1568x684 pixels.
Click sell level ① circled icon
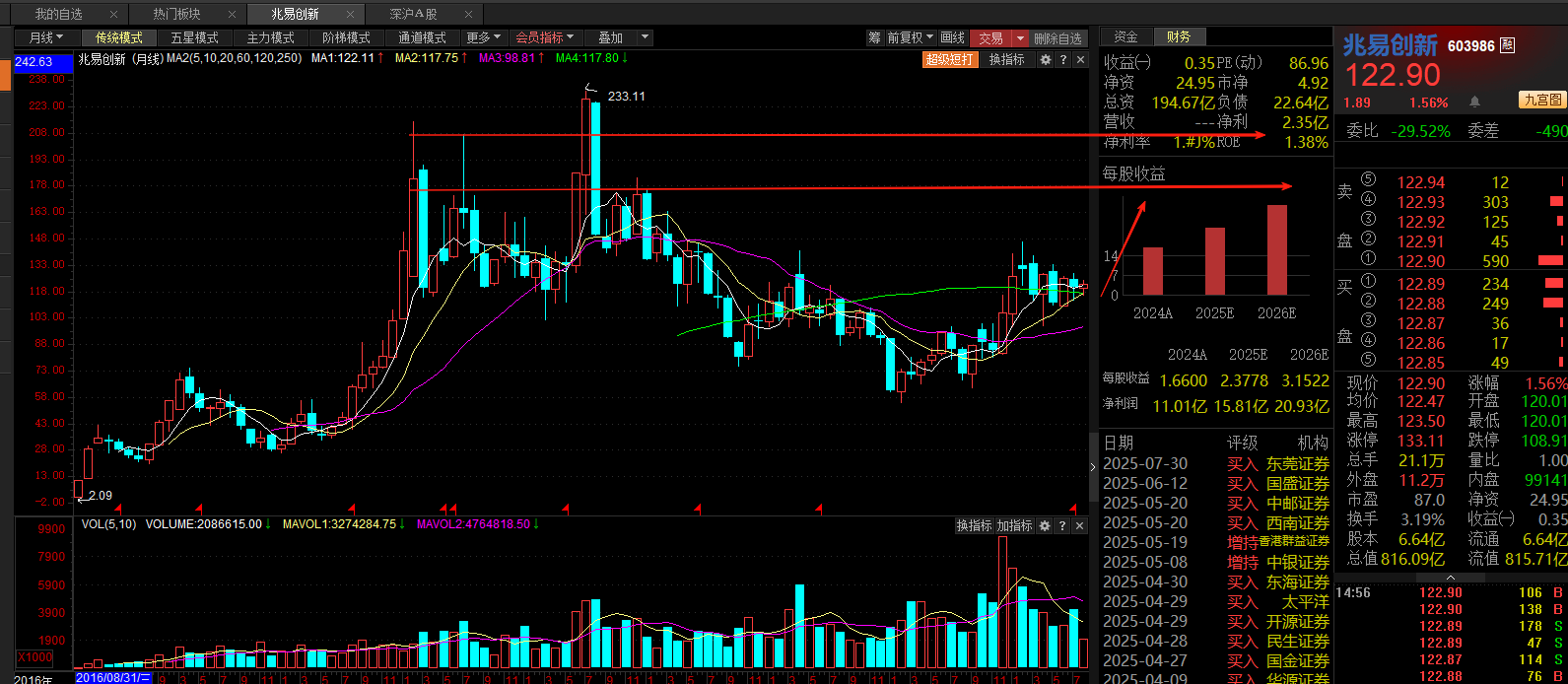(x=1367, y=260)
